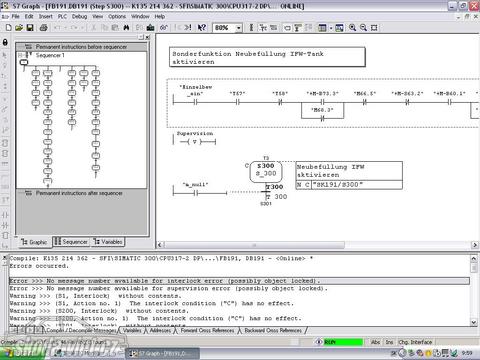Fit view with the zoom-fit icon
The height and width of the screenshot is (360, 480).
click(374, 28)
